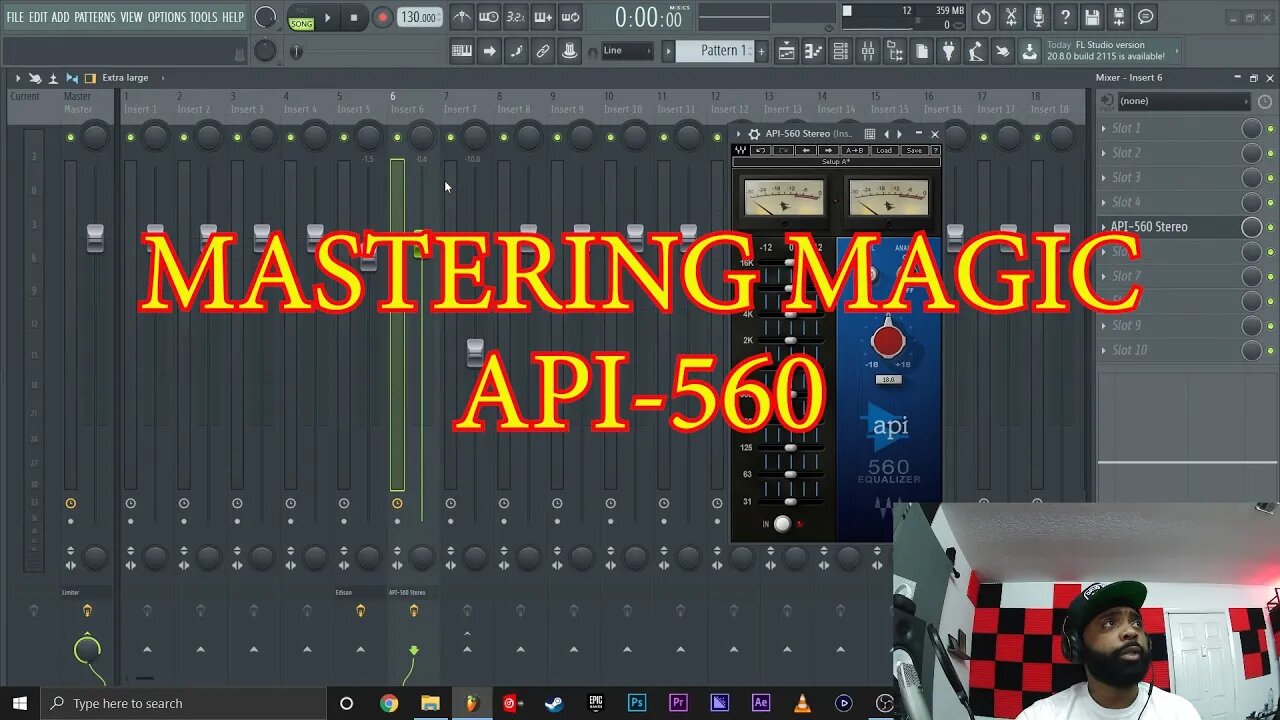The width and height of the screenshot is (1280, 720).
Task: Open the Browser view icon
Action: pos(895,51)
